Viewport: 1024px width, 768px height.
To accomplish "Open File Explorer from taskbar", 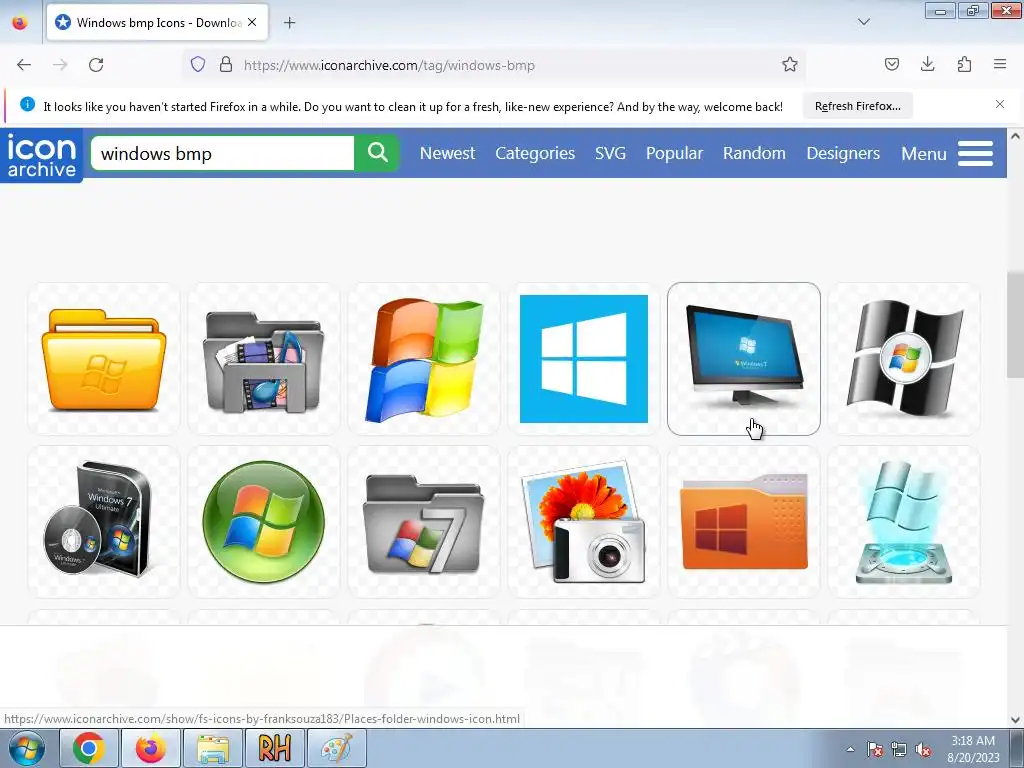I will (213, 748).
